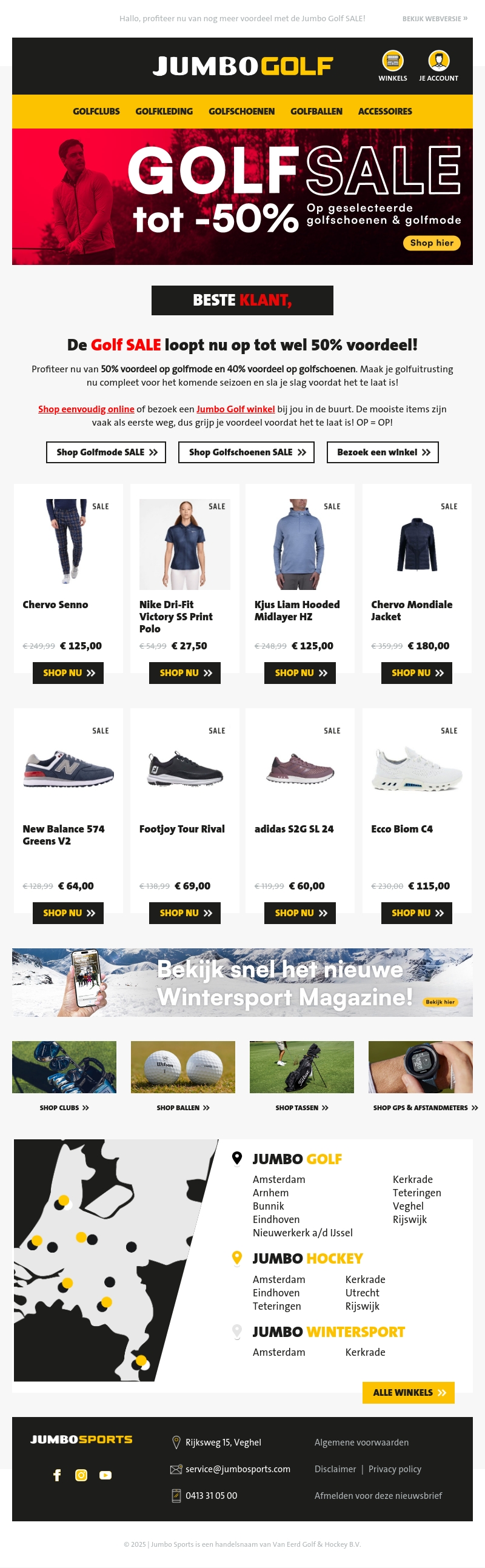Open the Winkels store icon
Viewport: 485px width, 1568px height.
[x=392, y=61]
